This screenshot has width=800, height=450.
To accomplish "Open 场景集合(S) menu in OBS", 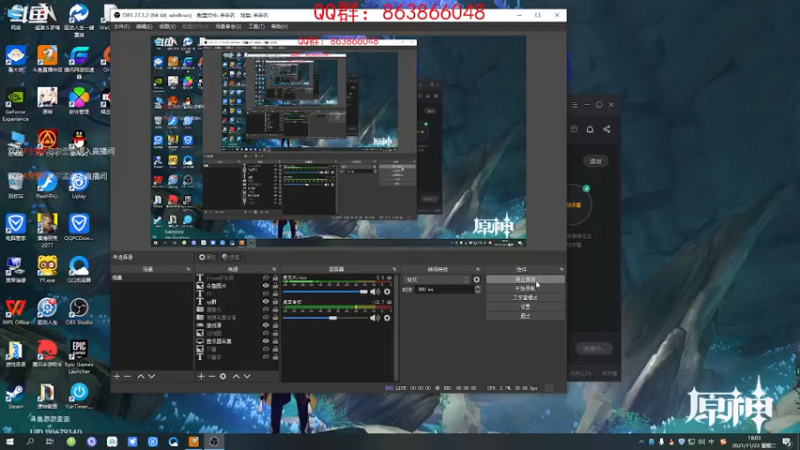I will coord(228,27).
